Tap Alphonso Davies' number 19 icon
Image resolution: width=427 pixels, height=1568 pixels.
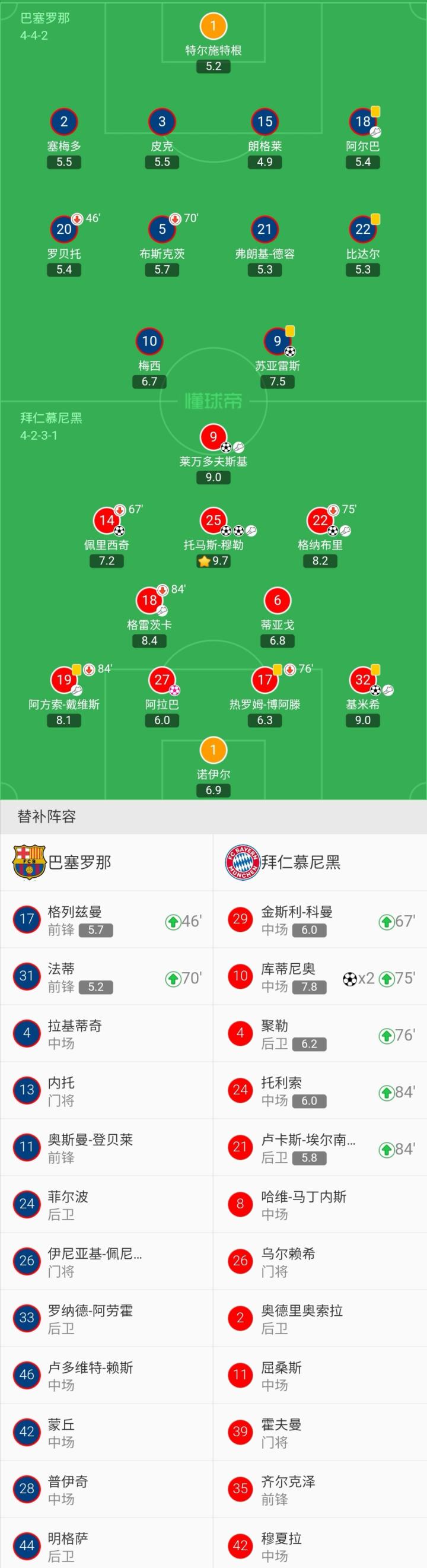pos(64,680)
